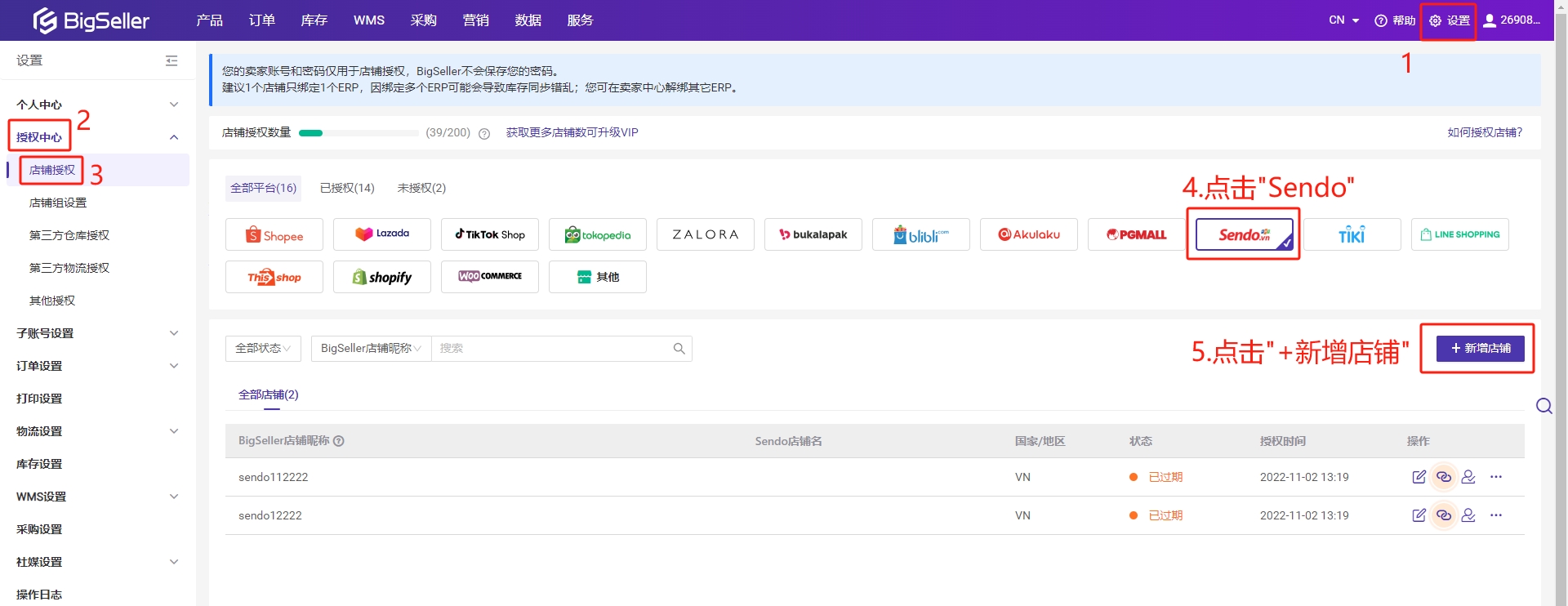The height and width of the screenshot is (606, 1568).
Task: Click info icon beside BigSeller店铺昵称 header
Action: (x=339, y=441)
